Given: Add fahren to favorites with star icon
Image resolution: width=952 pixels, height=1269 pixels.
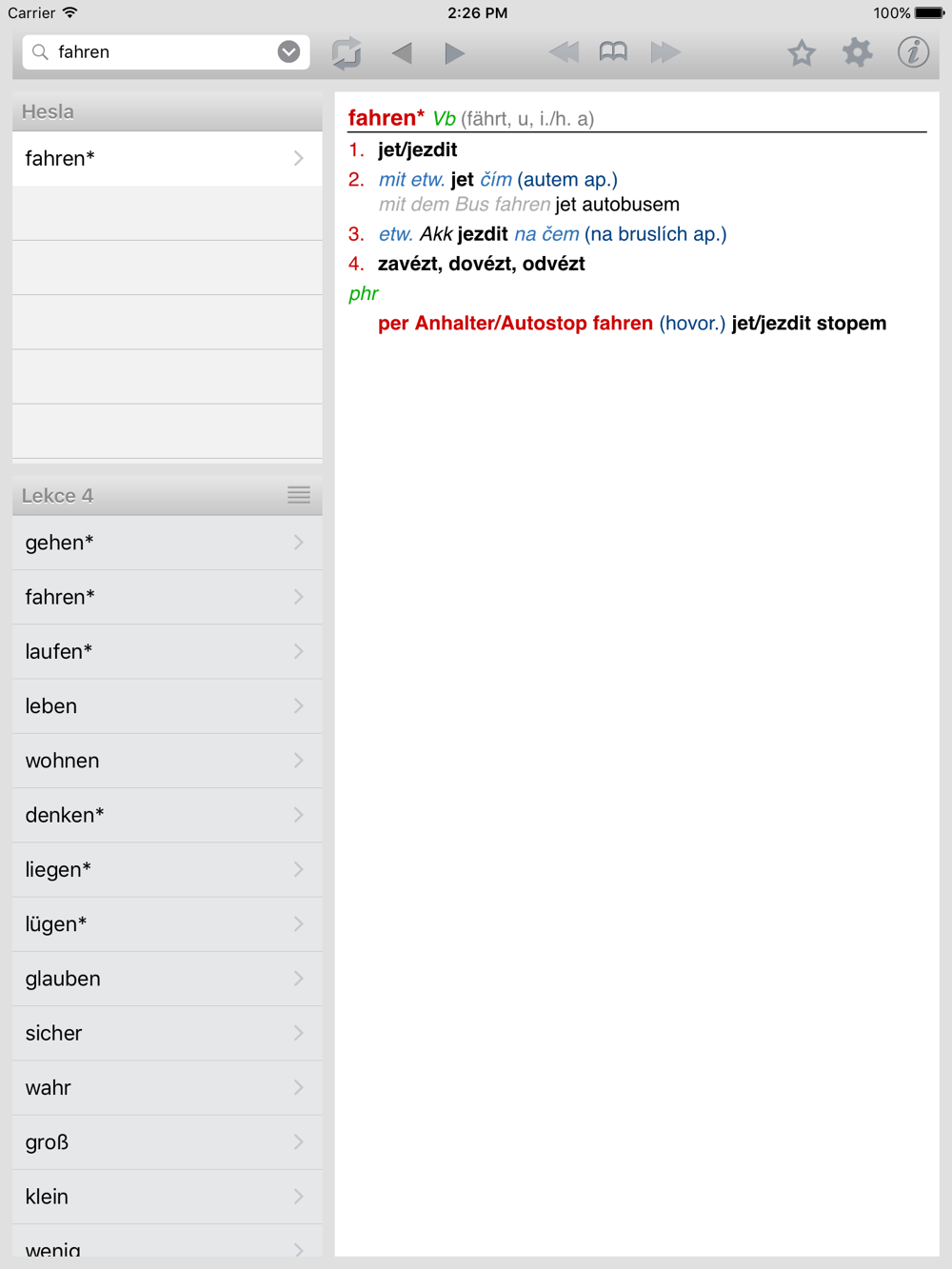Looking at the screenshot, I should click(x=802, y=52).
